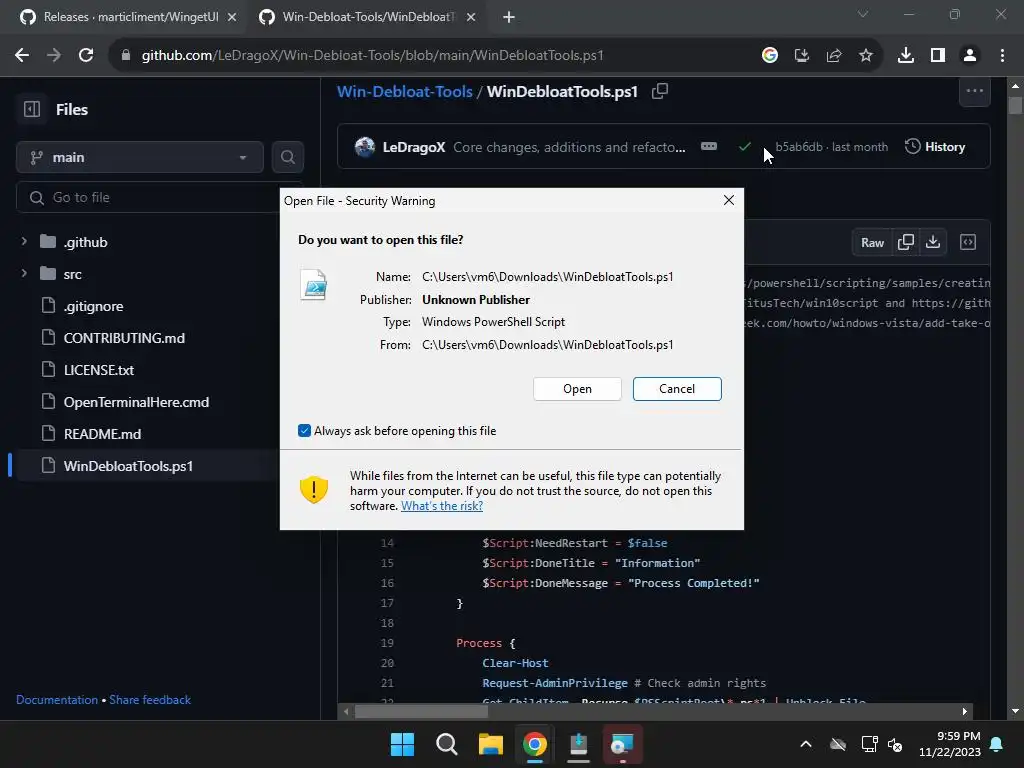Image resolution: width=1024 pixels, height=768 pixels.
Task: Open the What's the risk link
Action: coord(441,506)
